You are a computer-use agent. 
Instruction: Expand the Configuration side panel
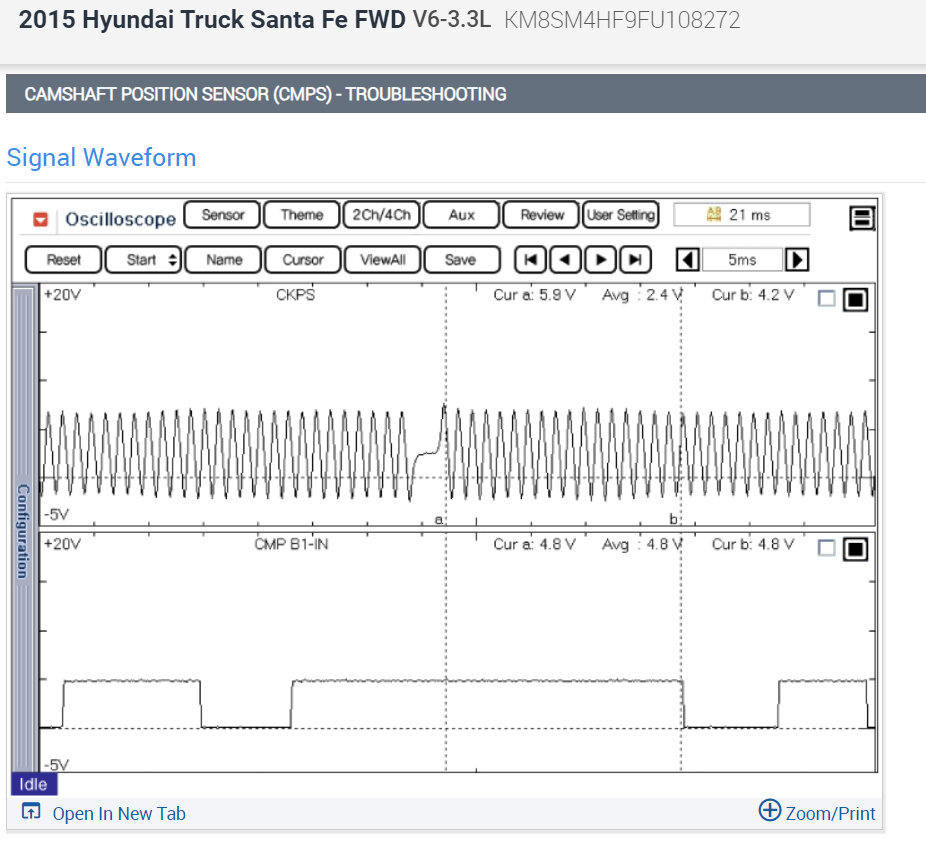23,529
